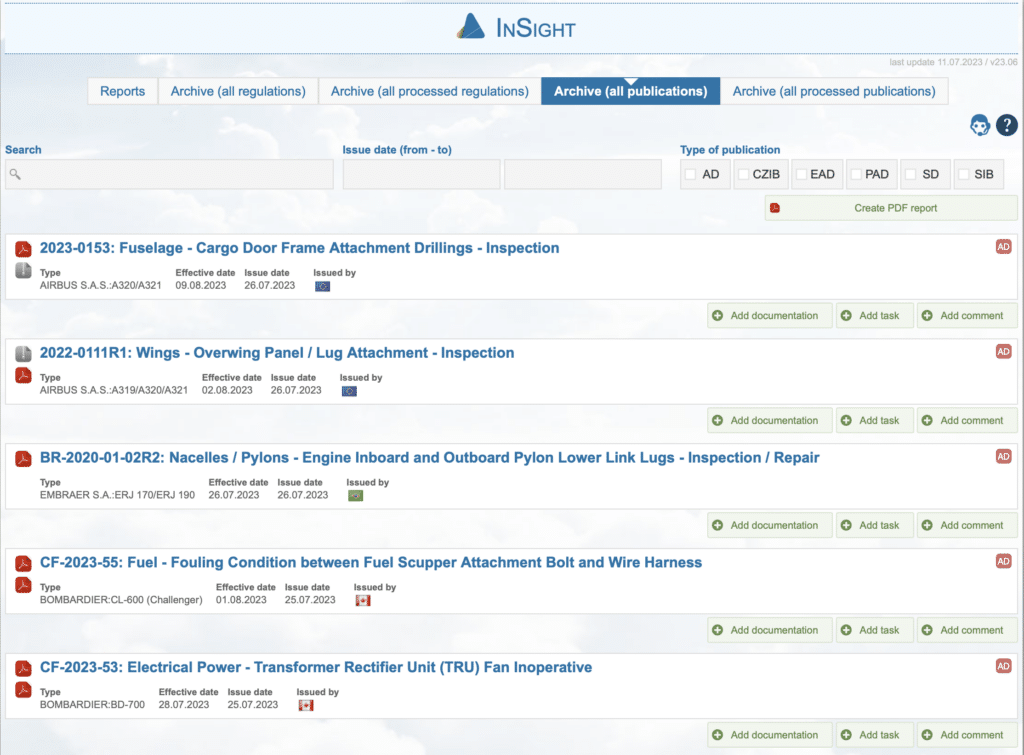Click the Canada flag for CF-2023-53
1024x755 pixels.
point(306,705)
